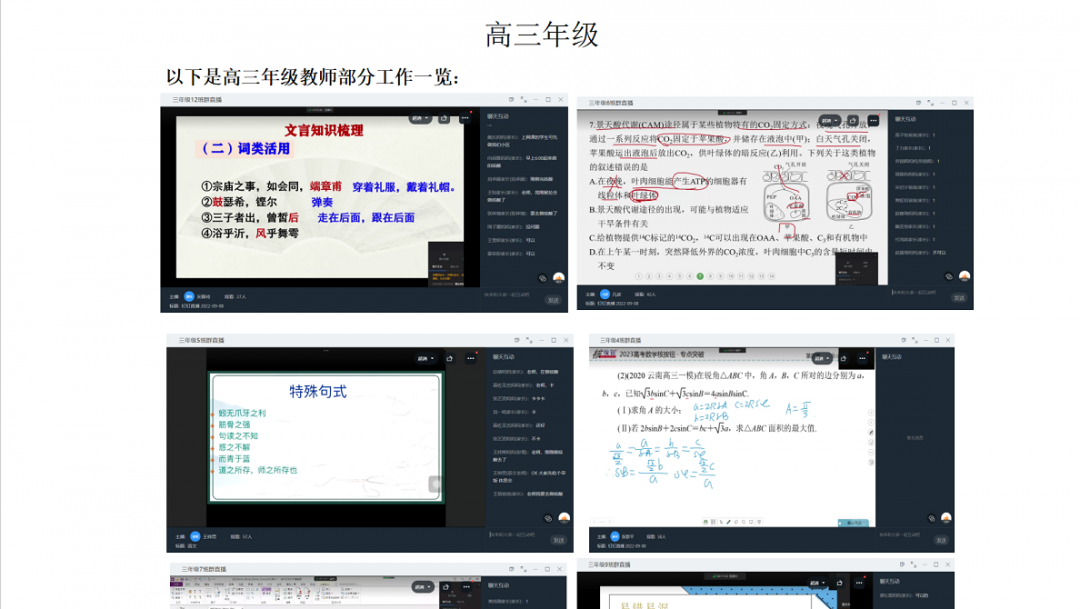Click the heading 高三年级
The image size is (1080, 609).
coord(542,34)
